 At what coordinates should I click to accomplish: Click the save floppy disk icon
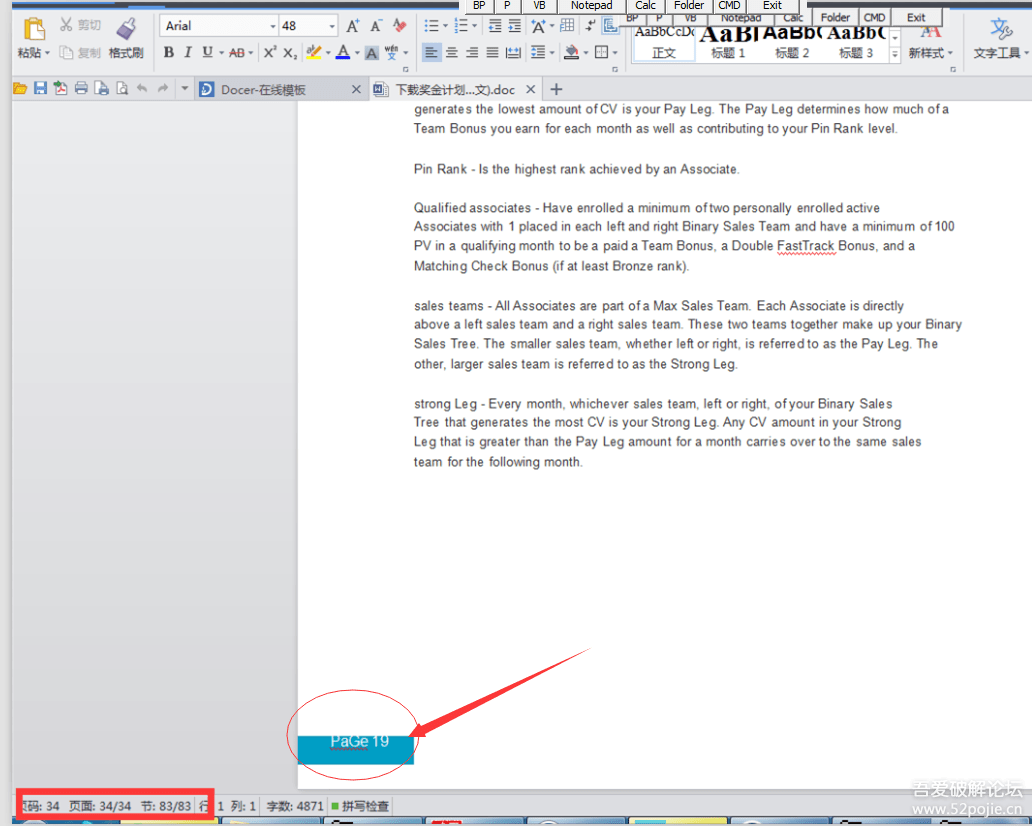pyautogui.click(x=41, y=89)
